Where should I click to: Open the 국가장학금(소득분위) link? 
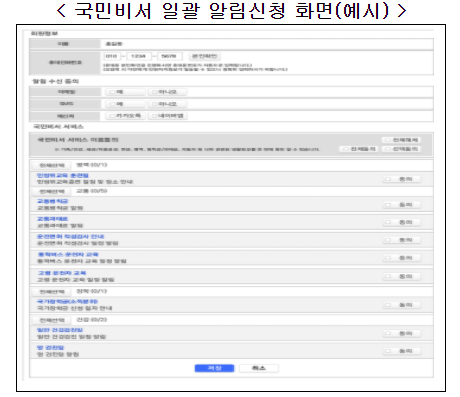[x=67, y=301]
